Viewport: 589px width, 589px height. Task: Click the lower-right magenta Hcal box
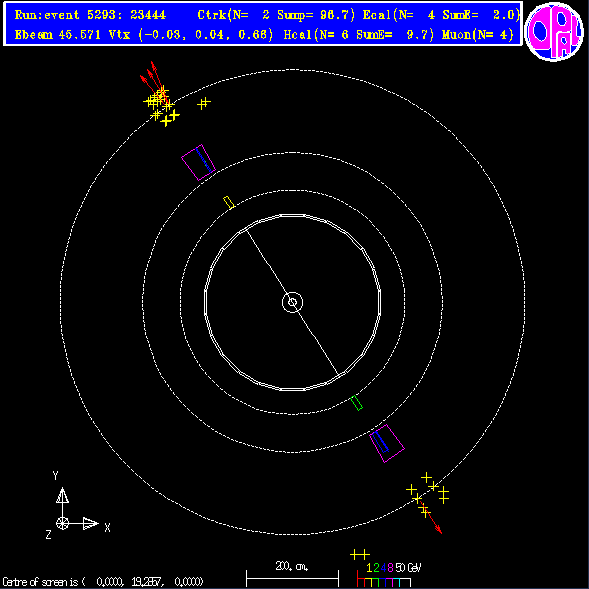coord(387,443)
